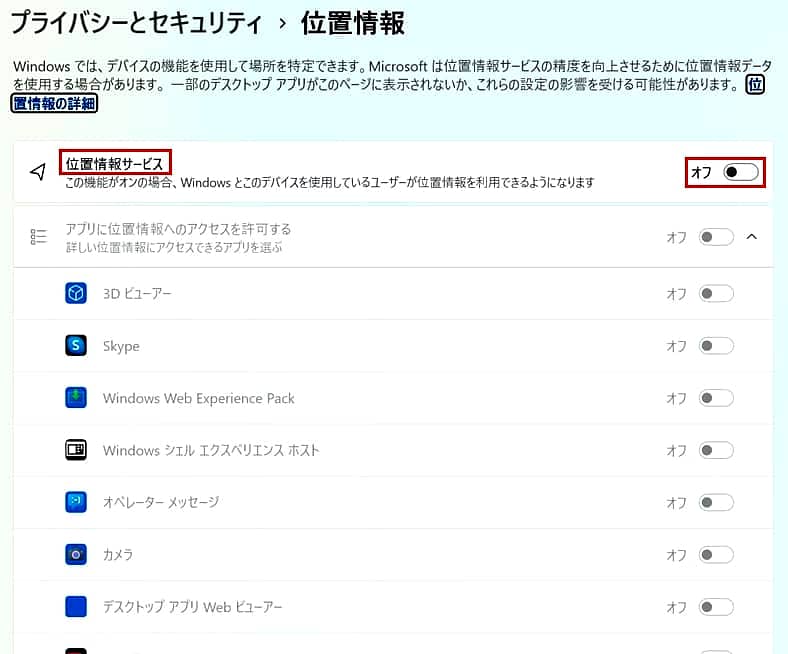Toggle switch for Windows Web Experience Pack
This screenshot has height=654, width=788.
pyautogui.click(x=716, y=398)
